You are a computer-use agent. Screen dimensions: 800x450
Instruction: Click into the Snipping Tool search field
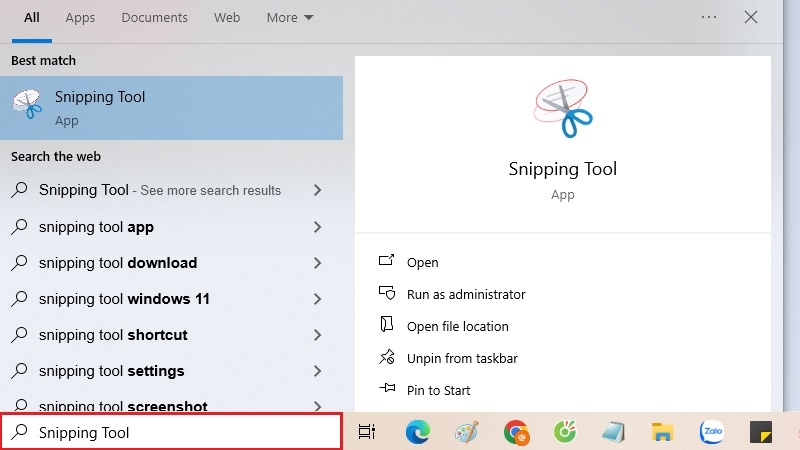171,432
